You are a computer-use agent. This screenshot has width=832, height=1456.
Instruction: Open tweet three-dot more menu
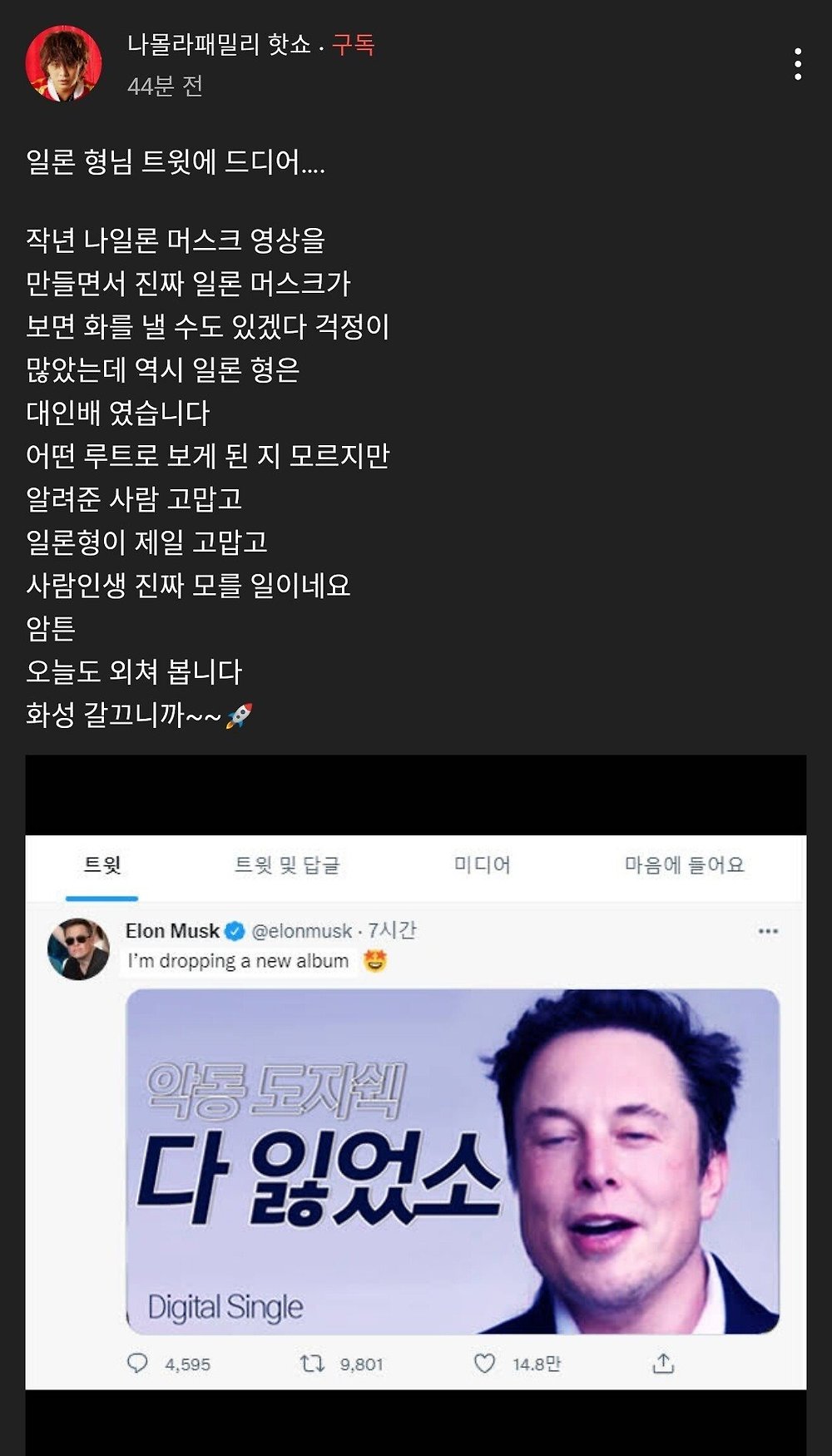pos(768,931)
